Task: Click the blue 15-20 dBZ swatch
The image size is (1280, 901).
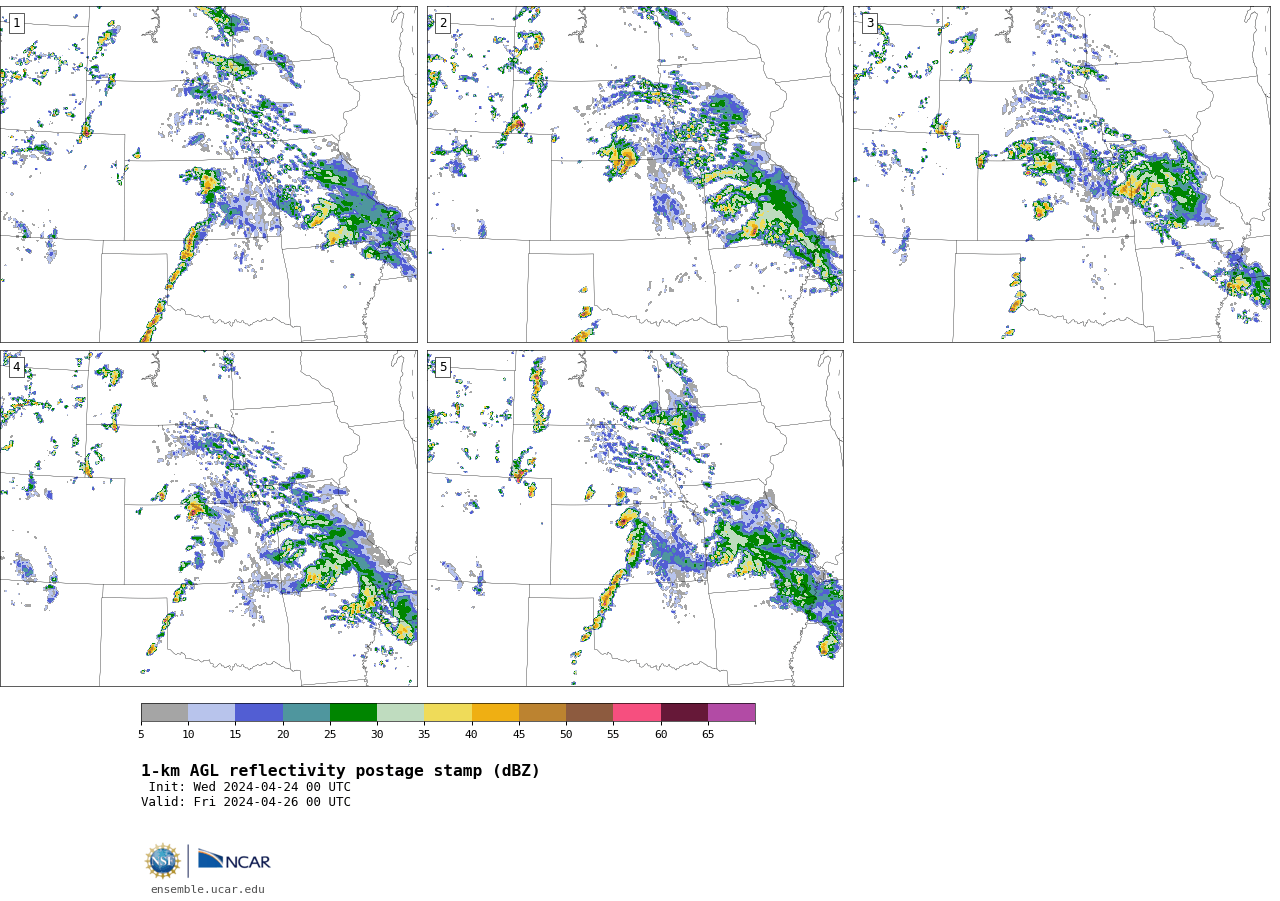Action: pos(259,712)
